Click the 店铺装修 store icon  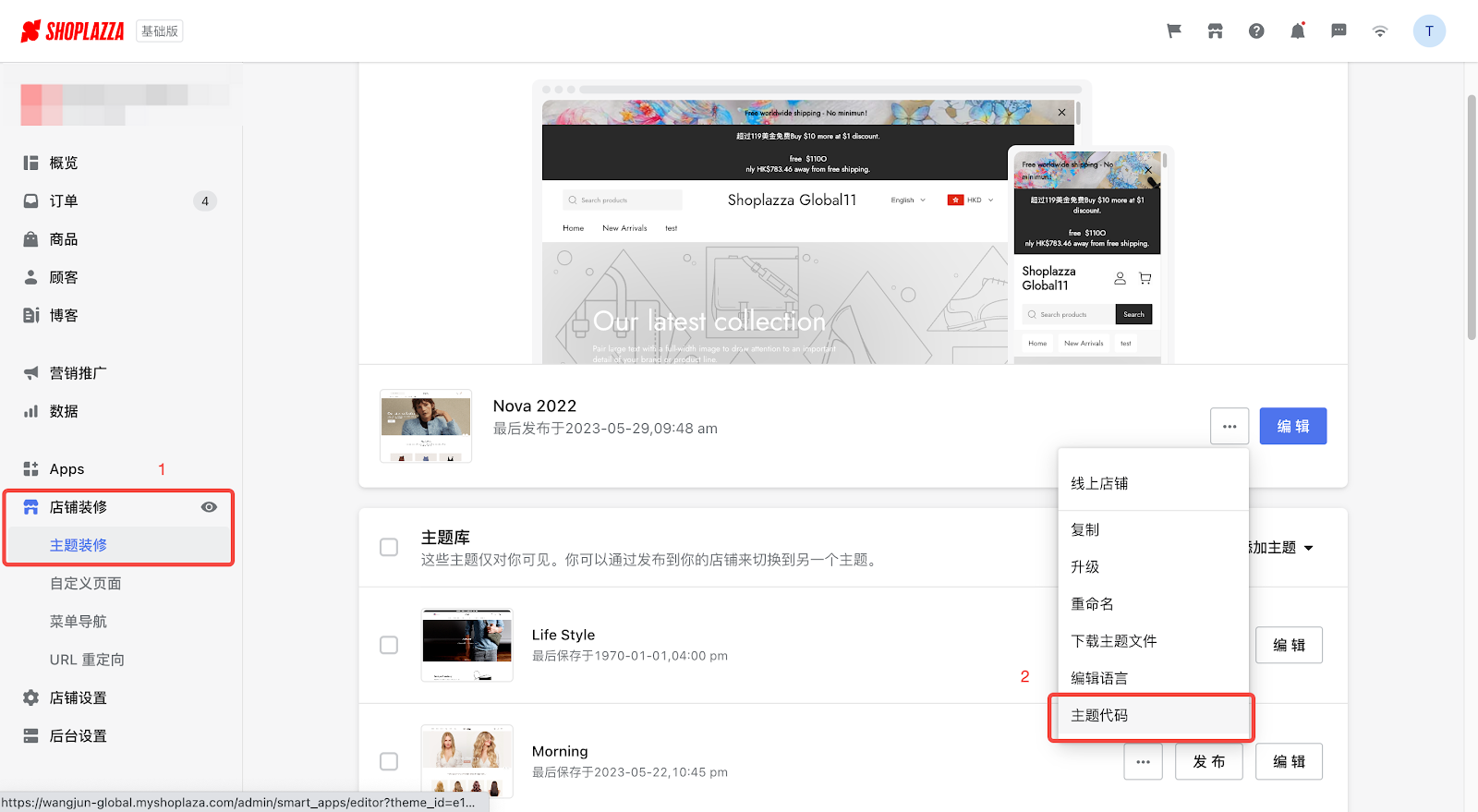pyautogui.click(x=31, y=507)
